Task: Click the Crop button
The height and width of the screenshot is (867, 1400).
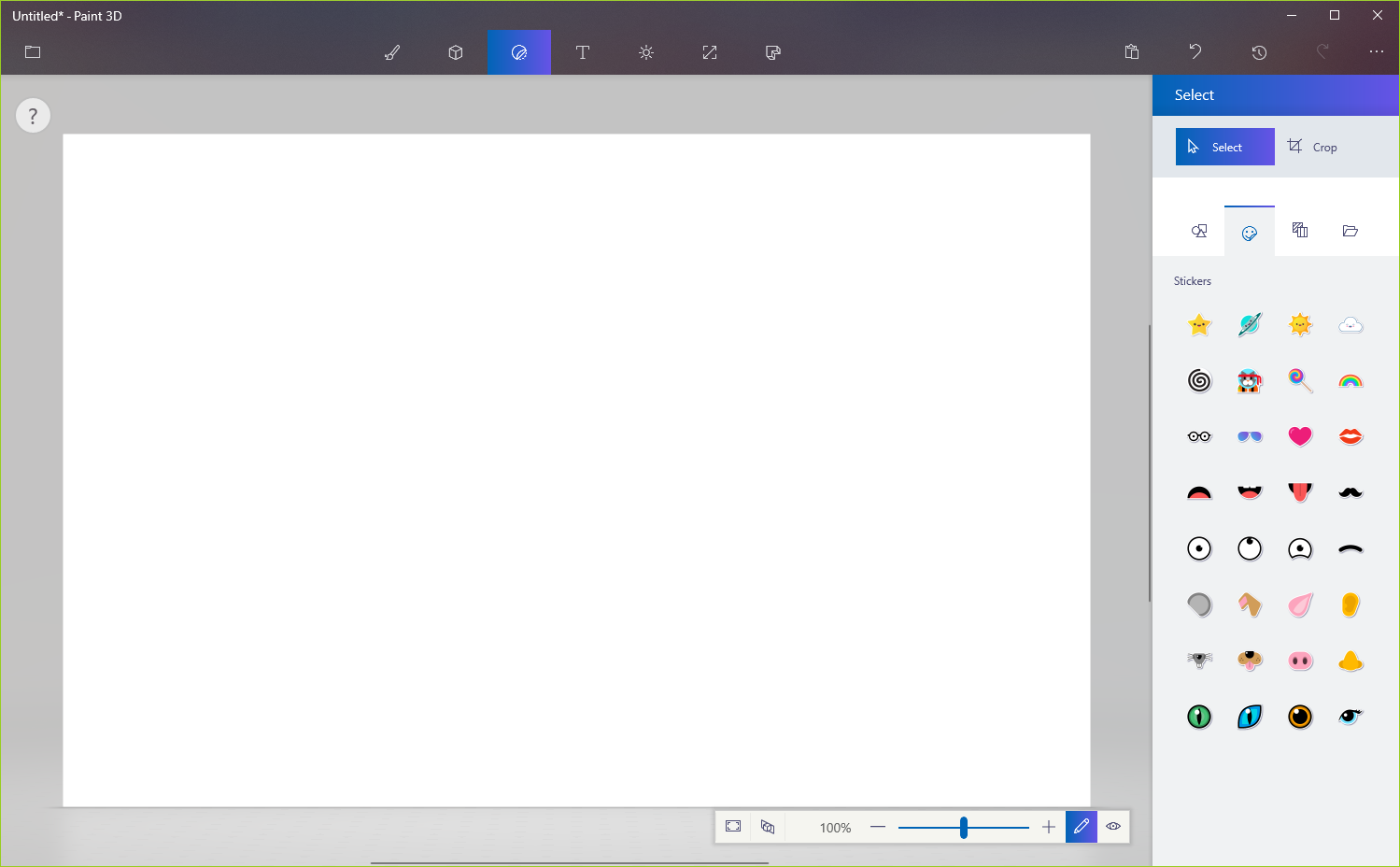Action: (1312, 147)
